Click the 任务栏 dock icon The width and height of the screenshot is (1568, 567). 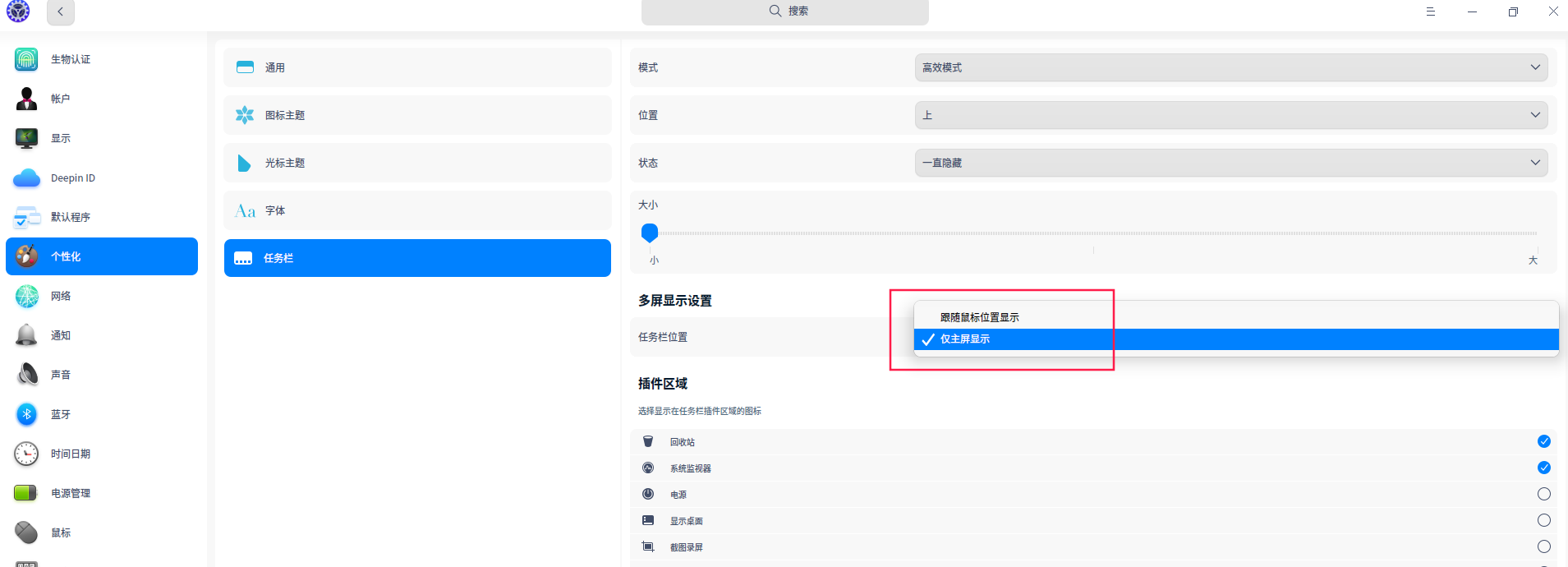pyautogui.click(x=243, y=258)
